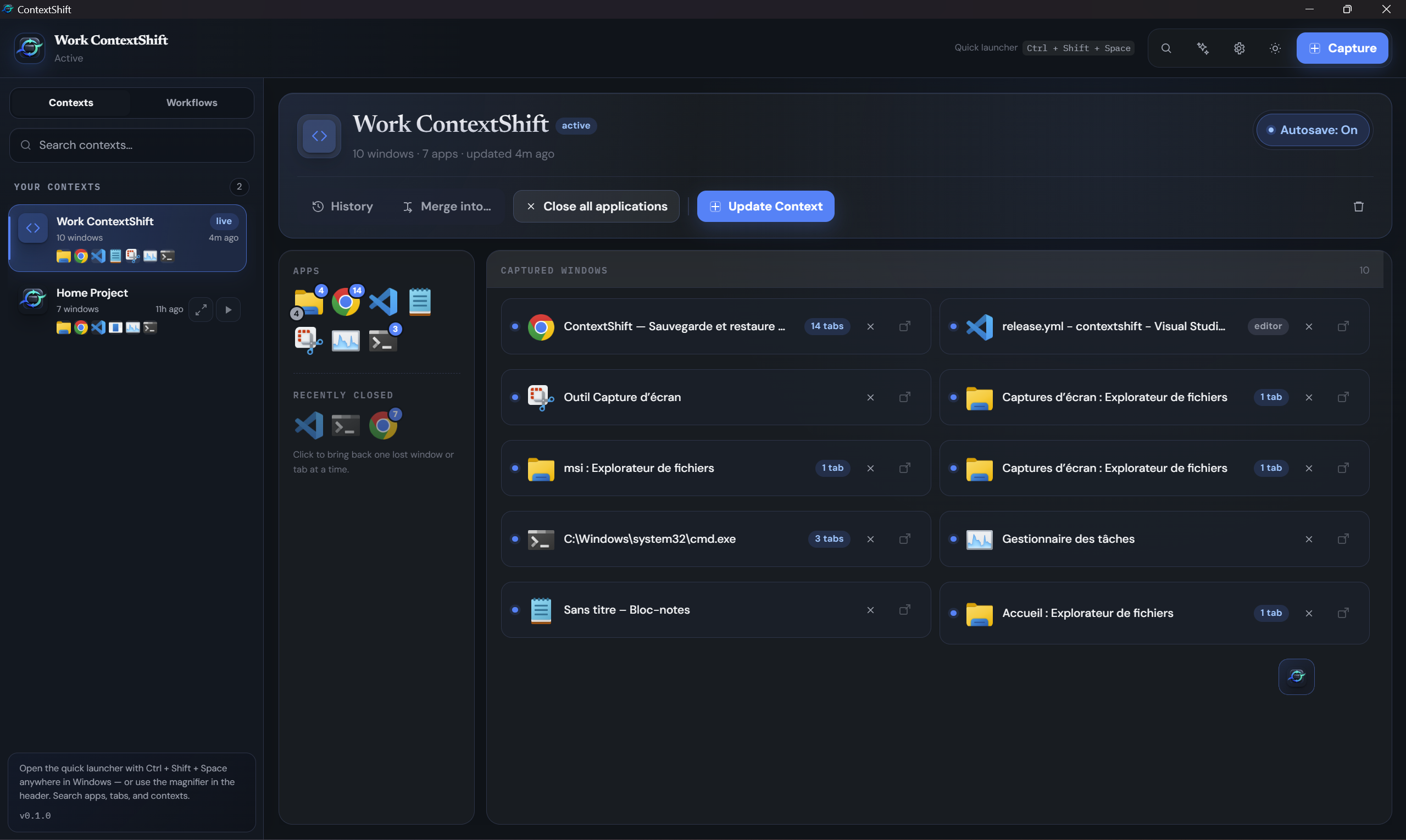Screen dimensions: 1406x840
Task: Click Task Manager icon in Apps panel
Action: coord(346,340)
